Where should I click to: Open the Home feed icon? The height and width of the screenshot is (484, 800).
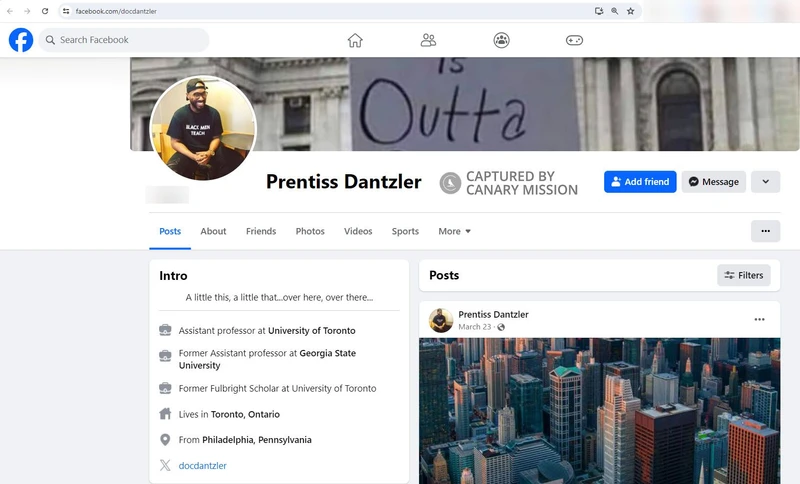[355, 40]
